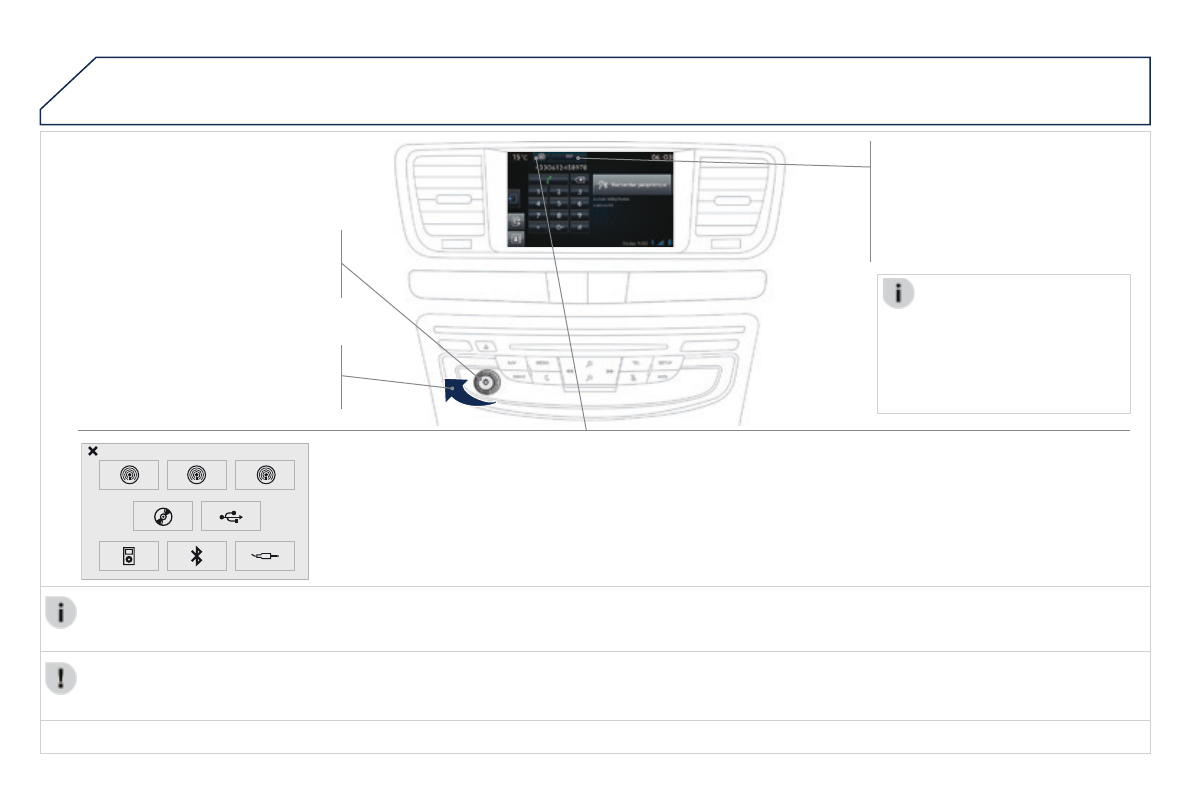This screenshot has width=1191, height=794.
Task: Choose the CD disc media source
Action: 163,516
